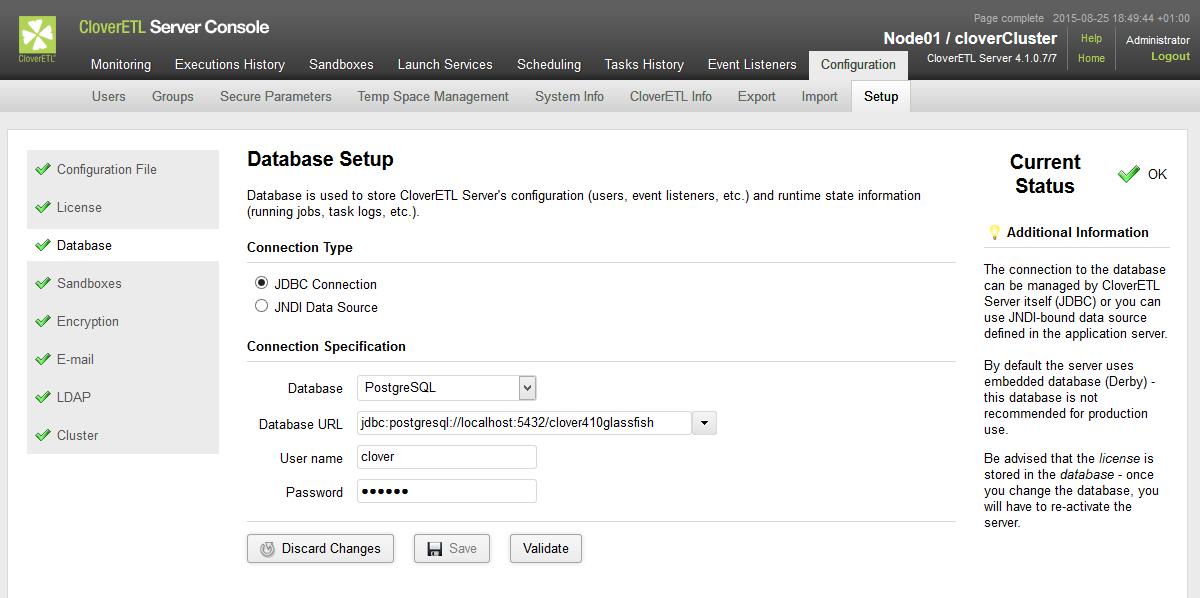This screenshot has height=598, width=1200.
Task: Click the CloverETL logo icon
Action: 38,39
